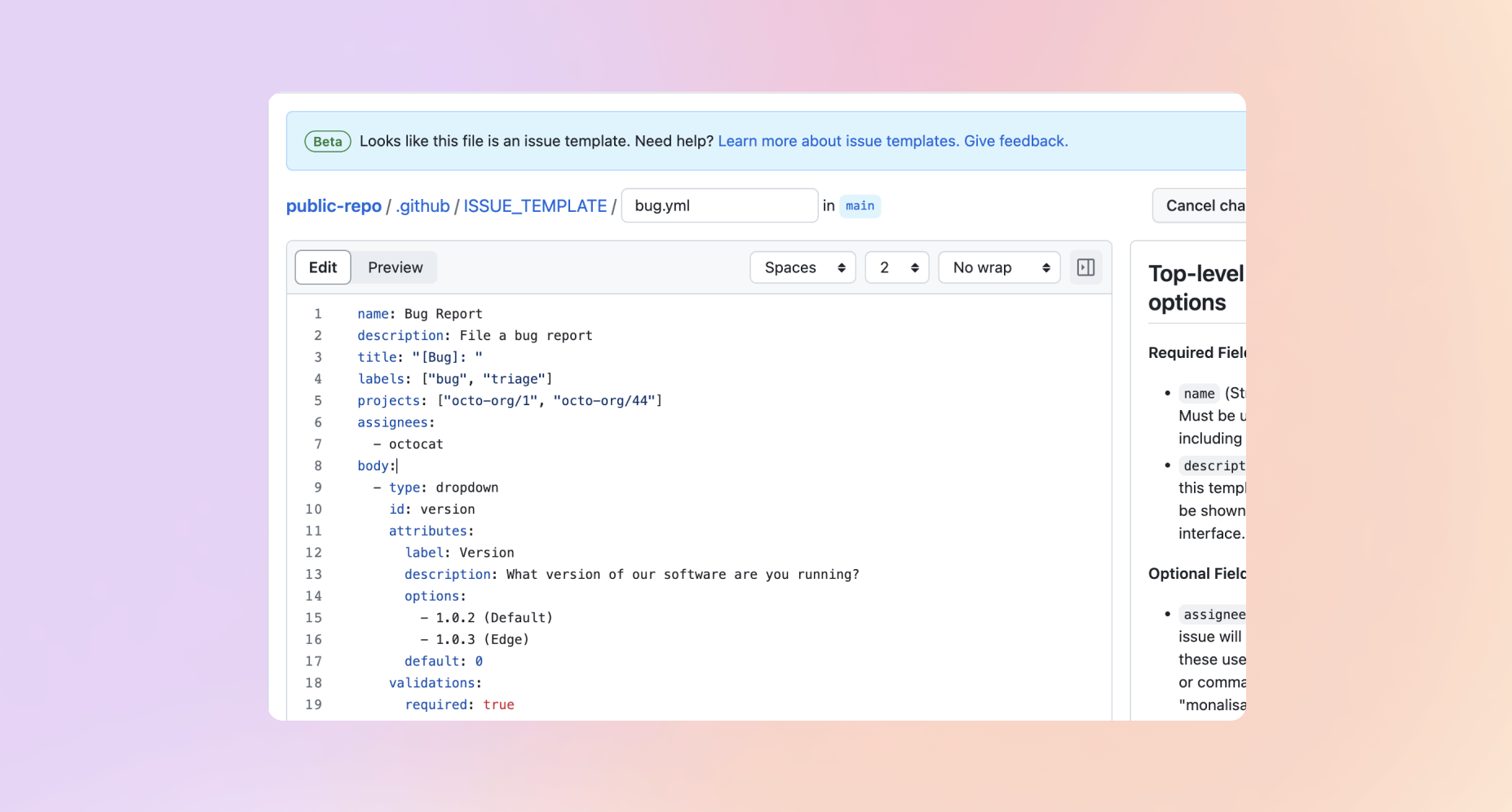
Task: Switch to the Preview tab
Action: (x=395, y=267)
